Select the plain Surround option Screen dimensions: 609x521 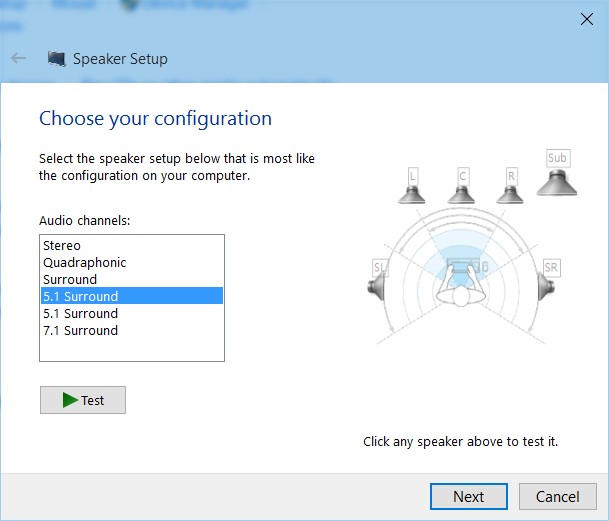70,279
